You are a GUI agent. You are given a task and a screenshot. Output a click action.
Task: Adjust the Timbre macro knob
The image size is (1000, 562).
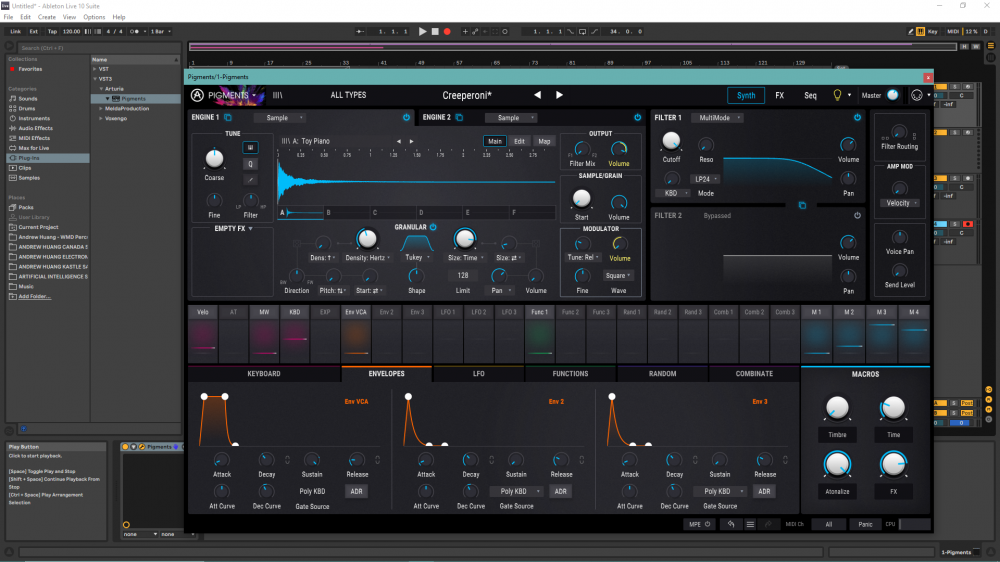[x=837, y=408]
